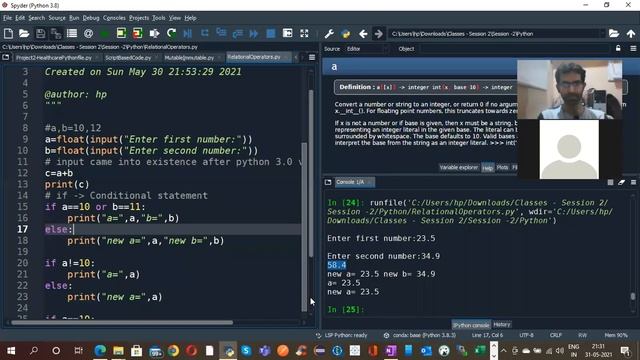Open Excel from the taskbar
The height and width of the screenshot is (360, 640).
click(x=480, y=351)
